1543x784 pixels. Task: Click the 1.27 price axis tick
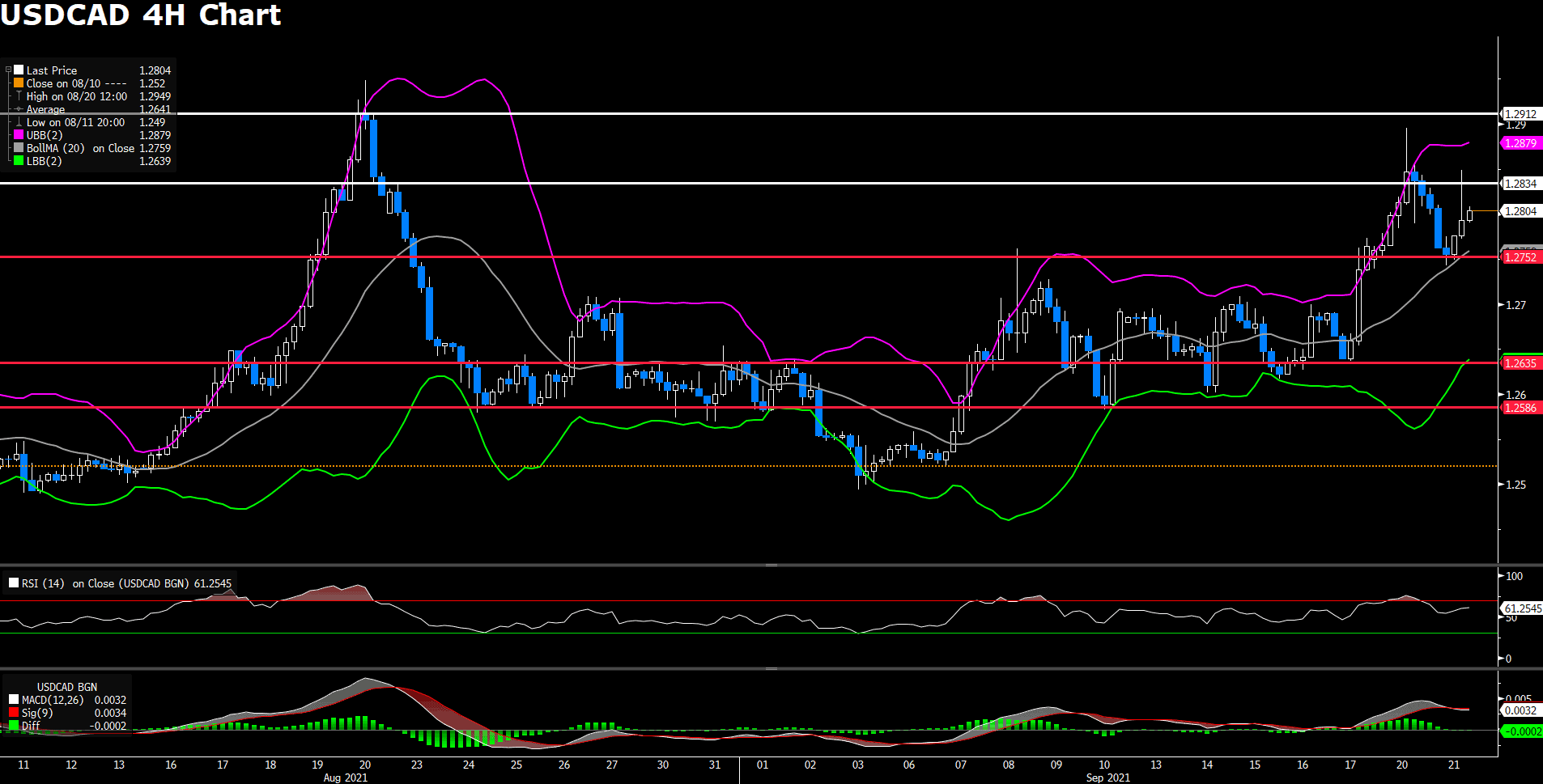1515,305
